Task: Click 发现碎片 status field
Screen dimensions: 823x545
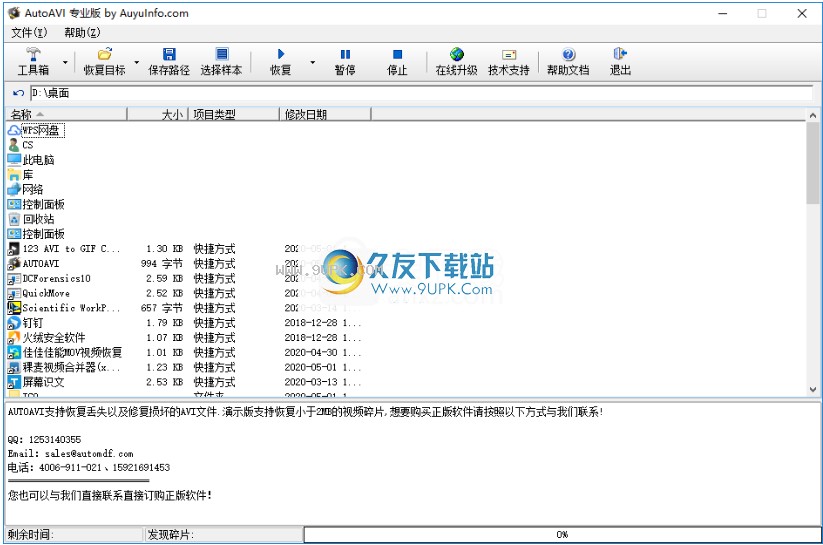Action: pos(224,534)
